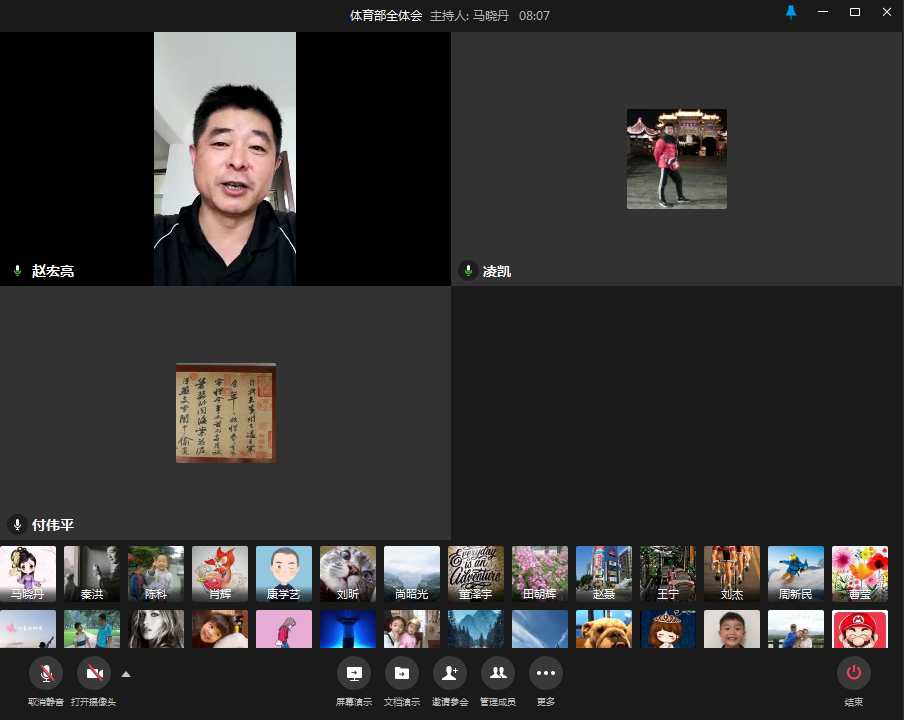Click participant 康学艺's cartoon avatar
904x720 pixels.
pyautogui.click(x=284, y=573)
